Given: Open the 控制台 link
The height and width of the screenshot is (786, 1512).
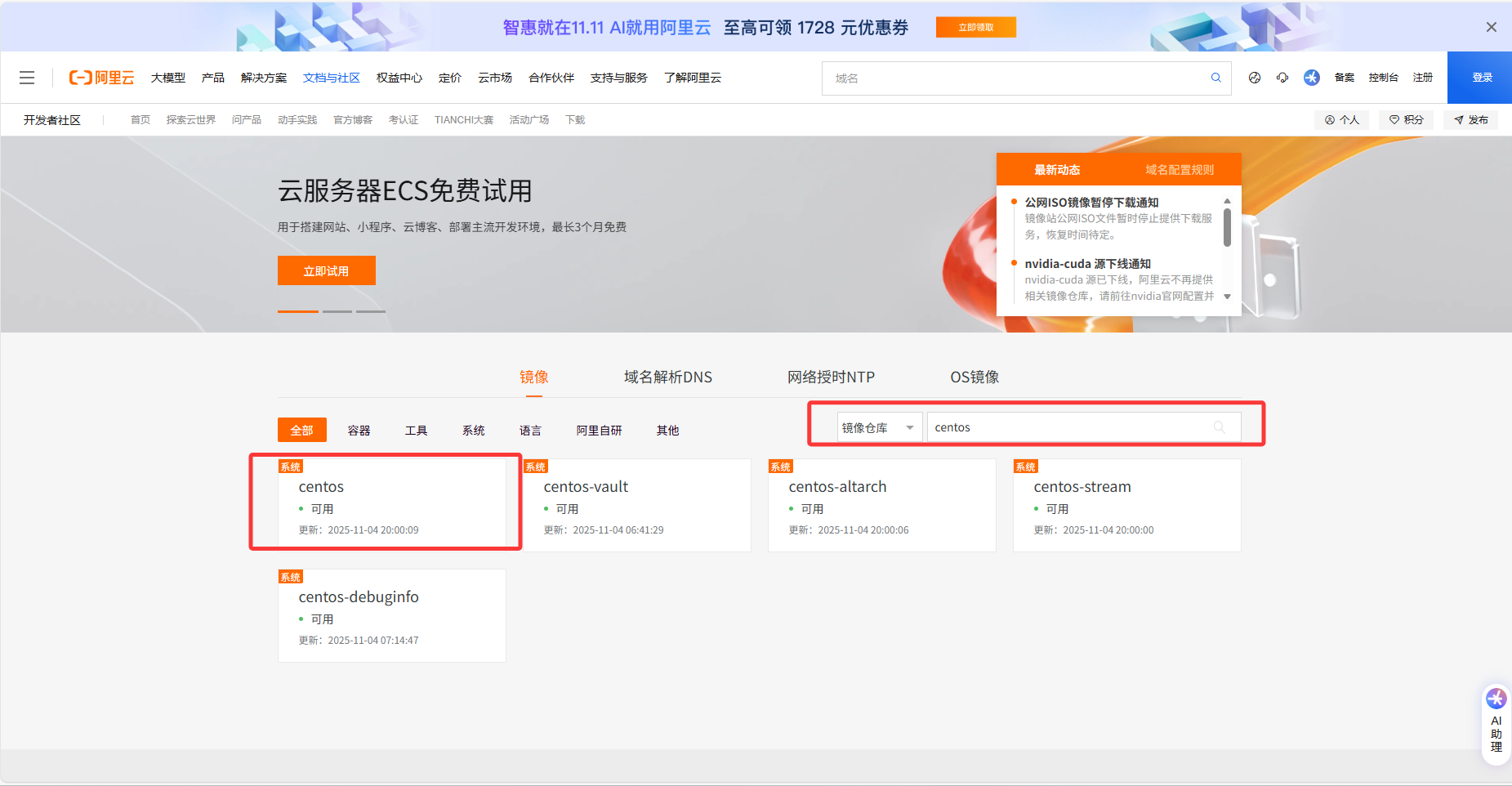Looking at the screenshot, I should 1384,78.
